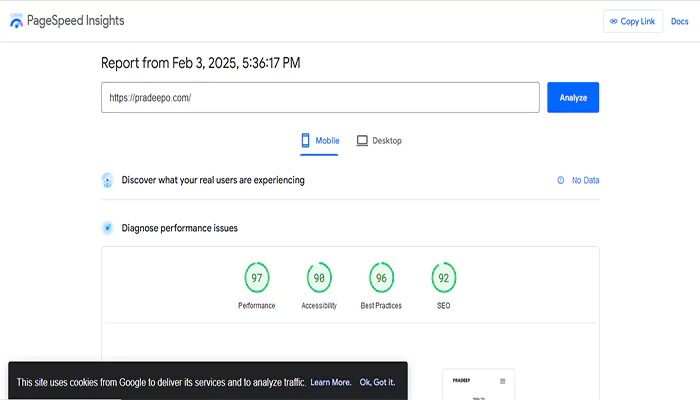Image resolution: width=700 pixels, height=400 pixels.
Task: Switch to the Mobile tab
Action: (319, 141)
